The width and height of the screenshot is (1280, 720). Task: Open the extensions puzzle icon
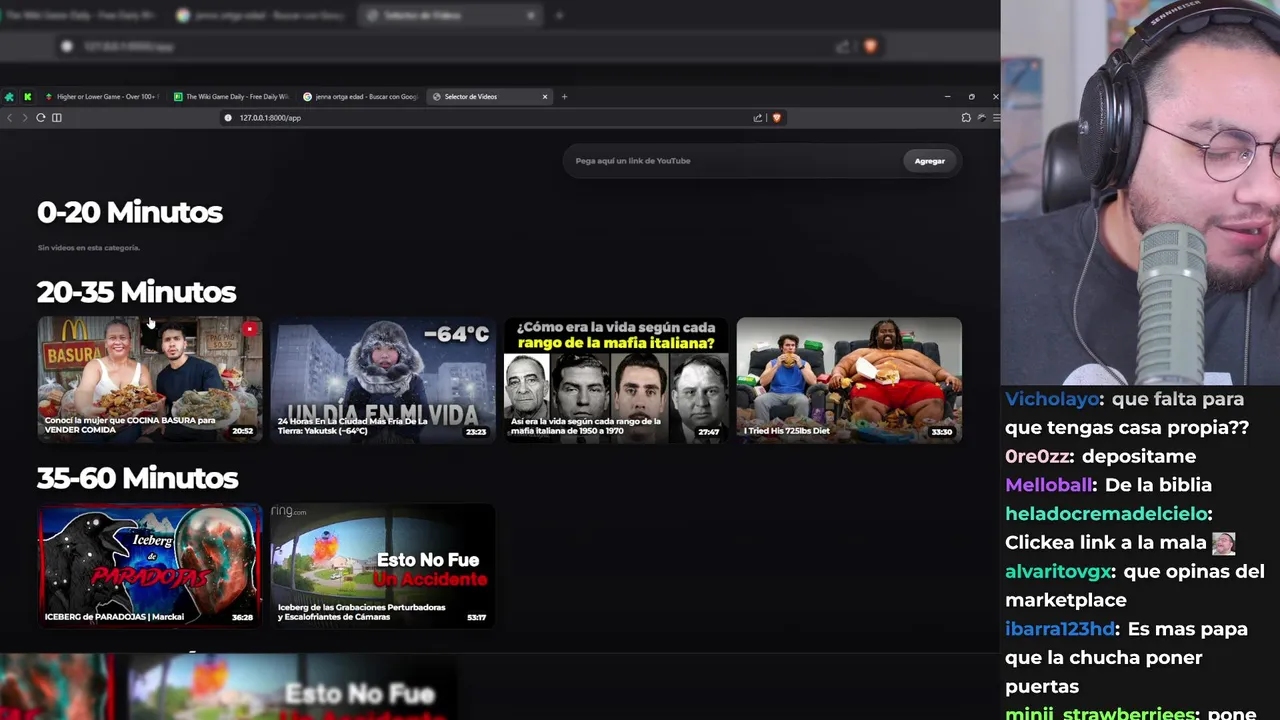tap(966, 118)
